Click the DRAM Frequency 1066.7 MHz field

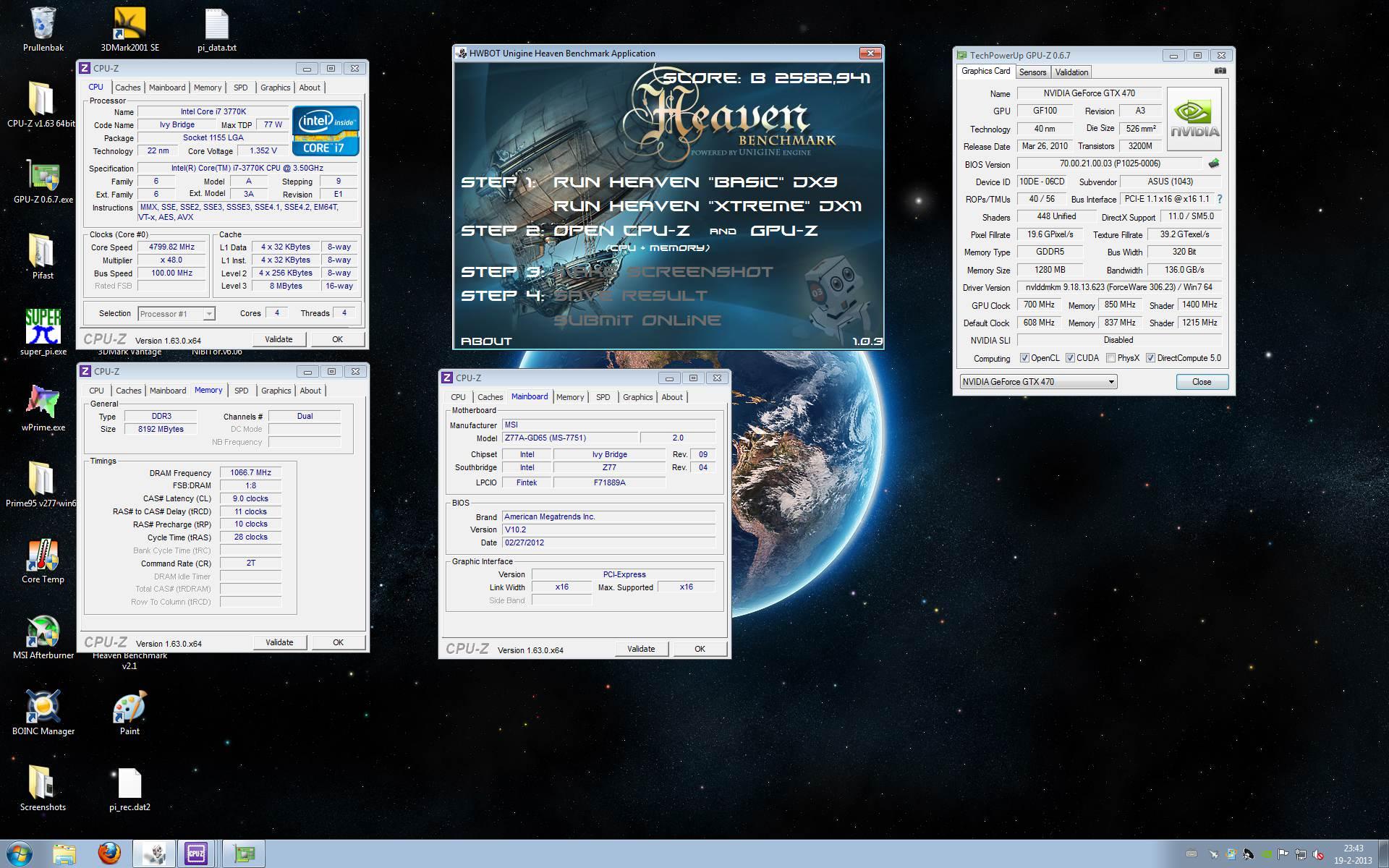250,473
